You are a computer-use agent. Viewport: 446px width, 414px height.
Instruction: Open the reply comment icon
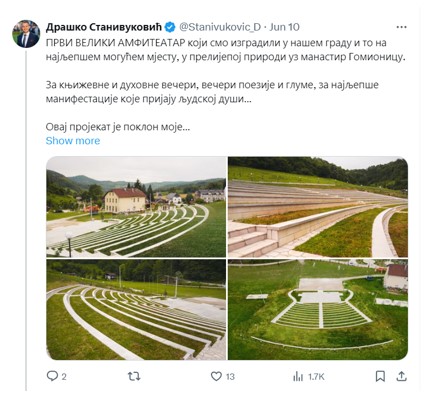tap(52, 376)
